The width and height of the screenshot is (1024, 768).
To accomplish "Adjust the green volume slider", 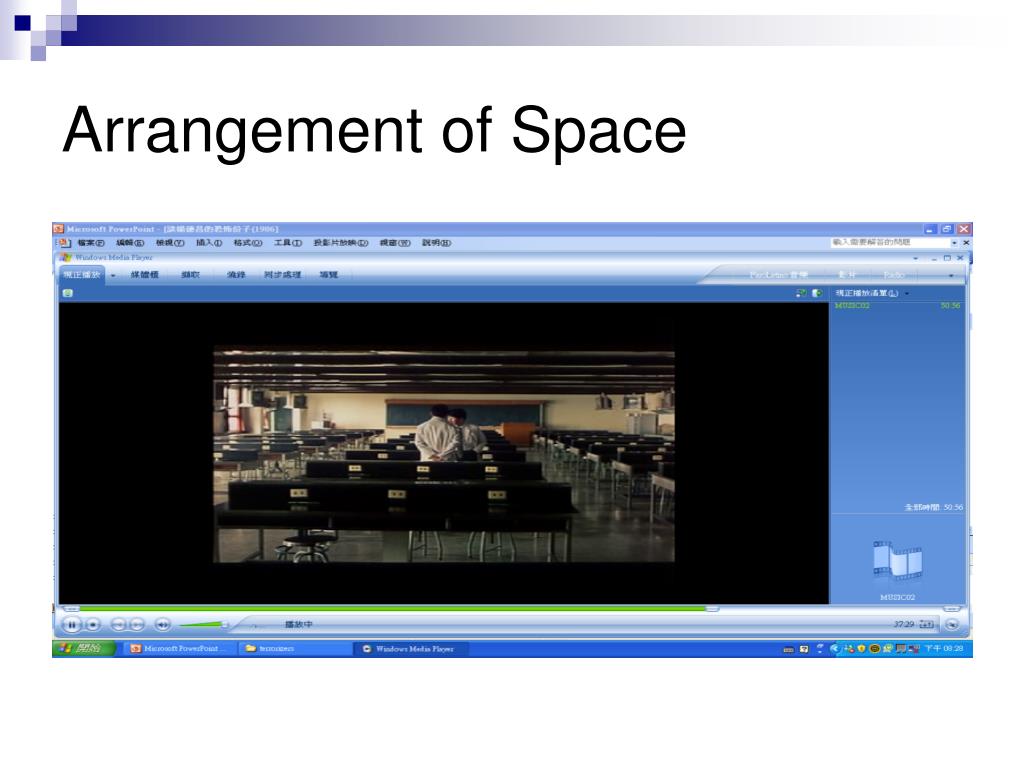I will coord(202,625).
